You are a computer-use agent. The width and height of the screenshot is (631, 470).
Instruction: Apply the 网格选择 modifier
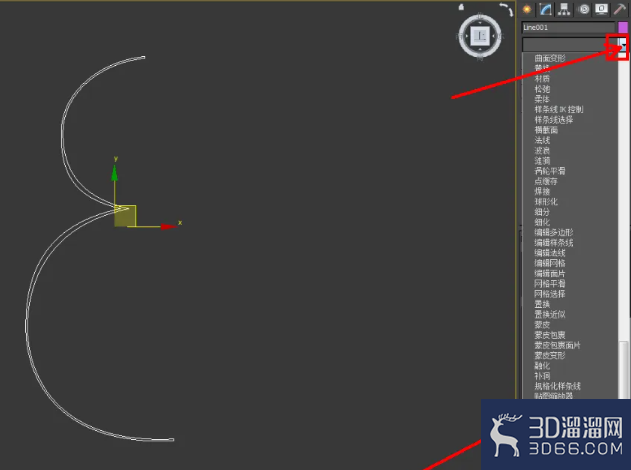pos(550,294)
